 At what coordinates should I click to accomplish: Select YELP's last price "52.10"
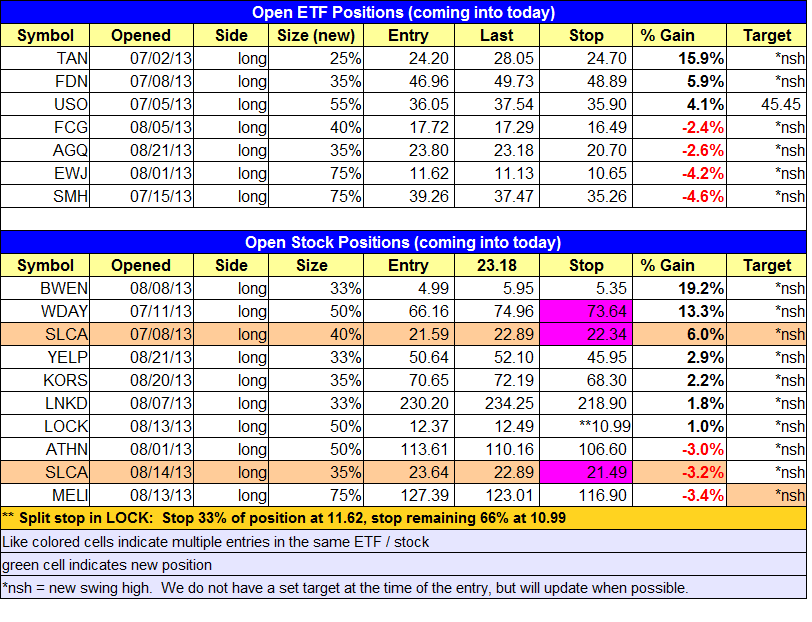tap(497, 357)
